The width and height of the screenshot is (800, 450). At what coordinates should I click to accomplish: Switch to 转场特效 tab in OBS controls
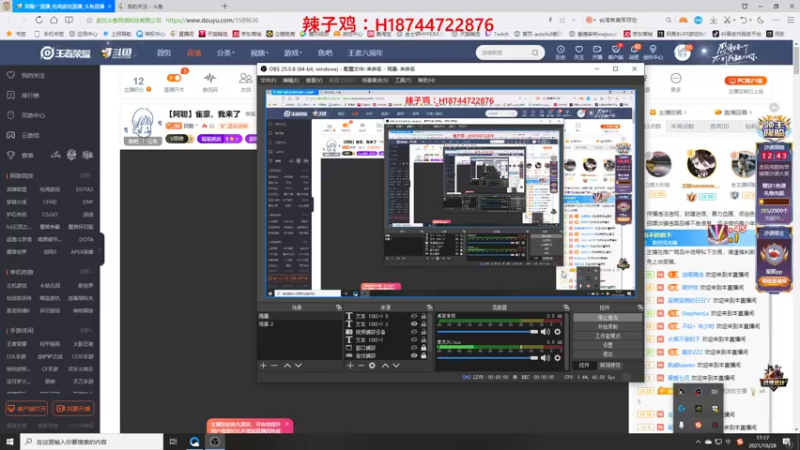[610, 365]
